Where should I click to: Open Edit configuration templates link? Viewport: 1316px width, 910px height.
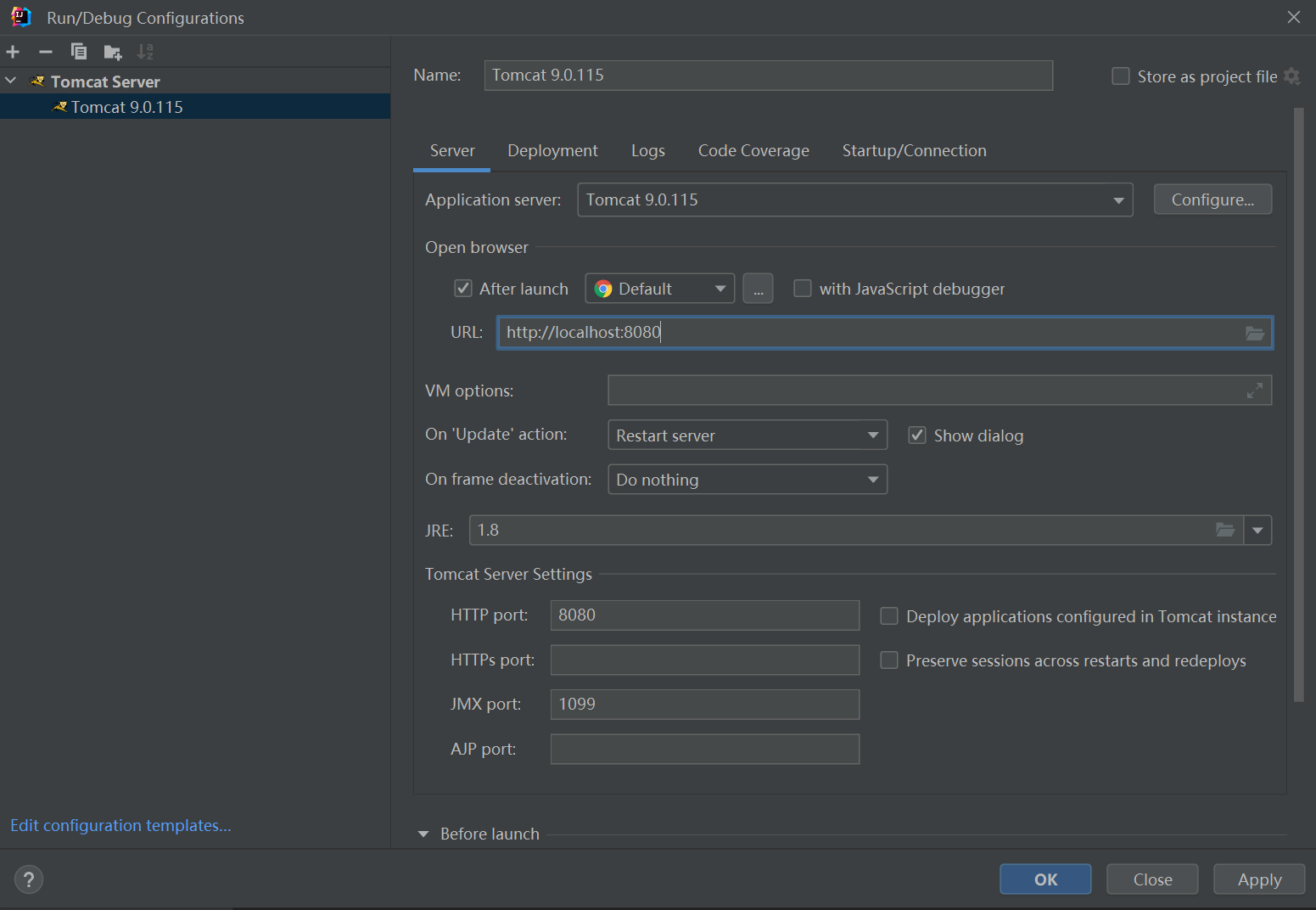pos(120,826)
